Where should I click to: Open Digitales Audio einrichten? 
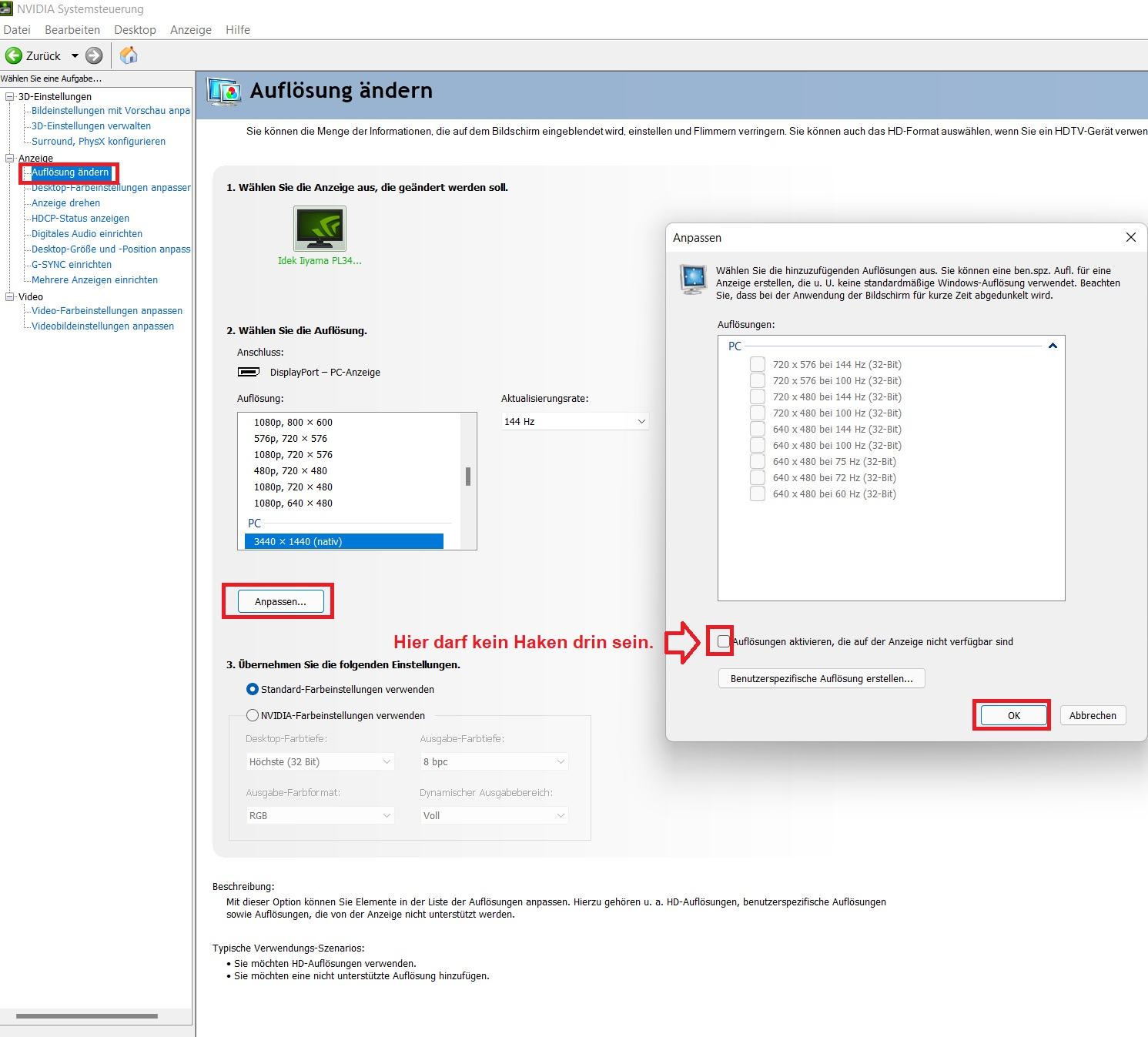click(87, 234)
